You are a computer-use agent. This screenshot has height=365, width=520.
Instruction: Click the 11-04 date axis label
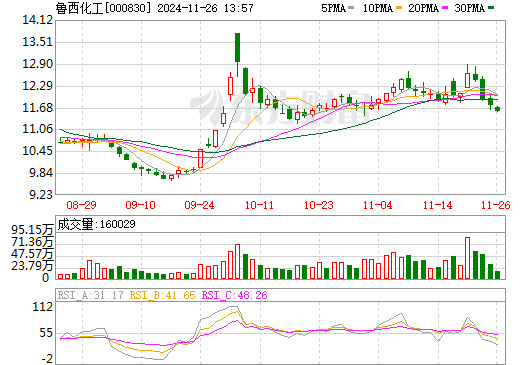click(378, 205)
